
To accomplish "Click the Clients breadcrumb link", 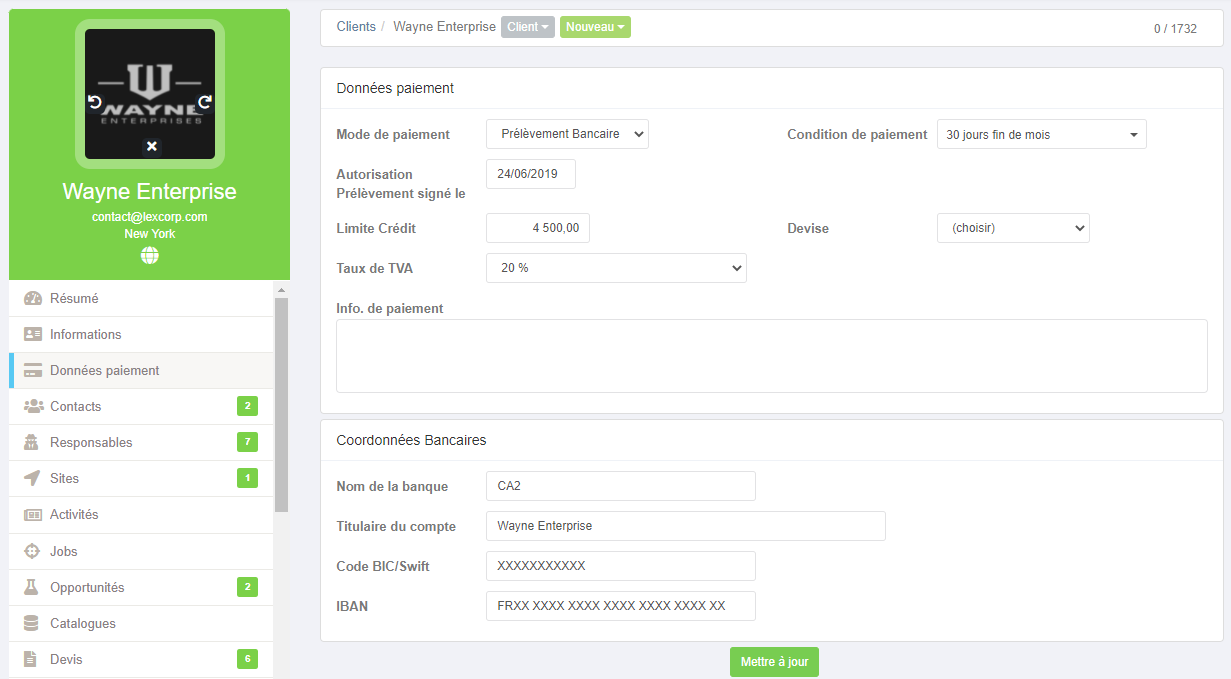I will pos(356,27).
